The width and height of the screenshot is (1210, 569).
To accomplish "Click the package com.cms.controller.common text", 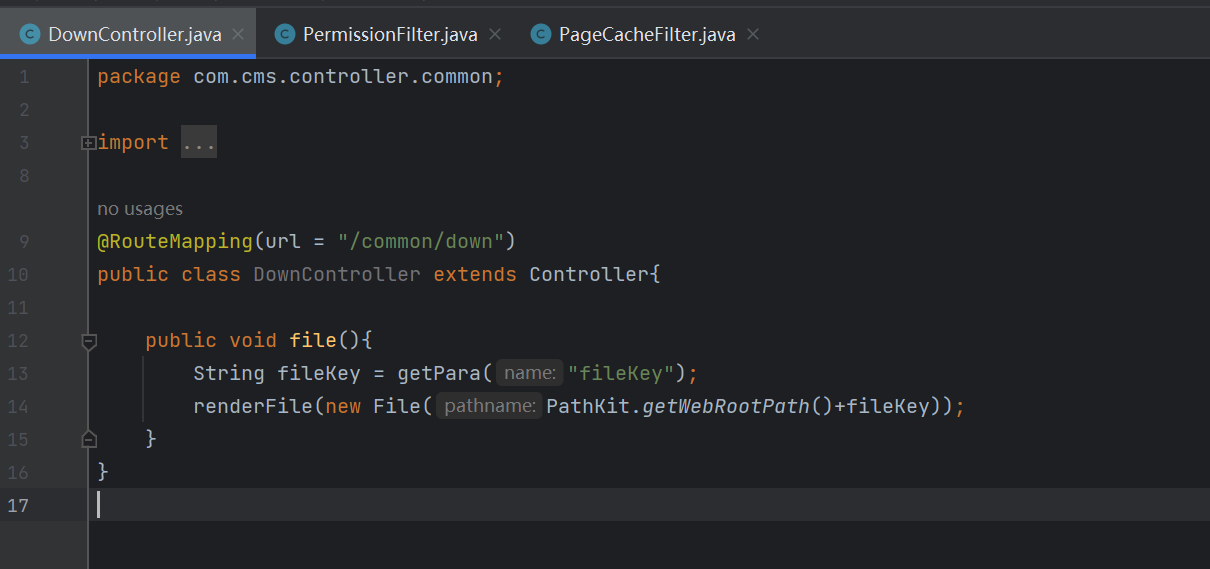I will 300,77.
